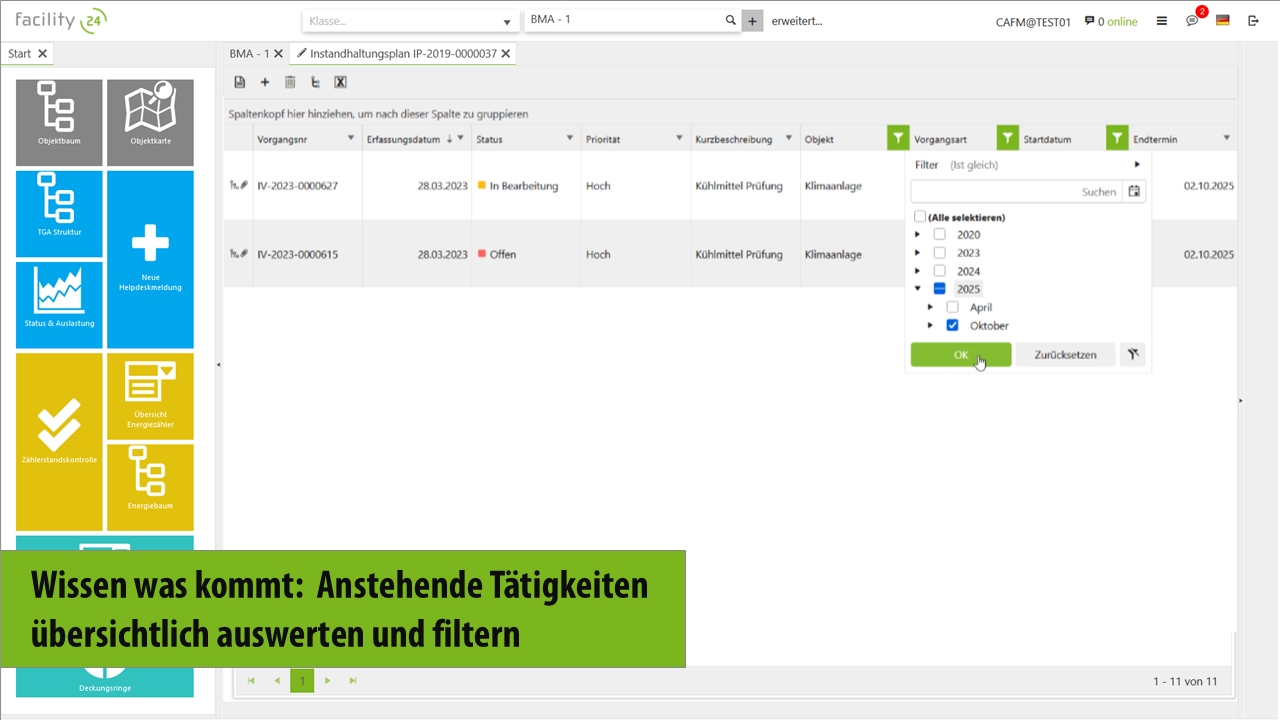1280x720 pixels.
Task: Change language via the German flag
Action: click(1222, 21)
